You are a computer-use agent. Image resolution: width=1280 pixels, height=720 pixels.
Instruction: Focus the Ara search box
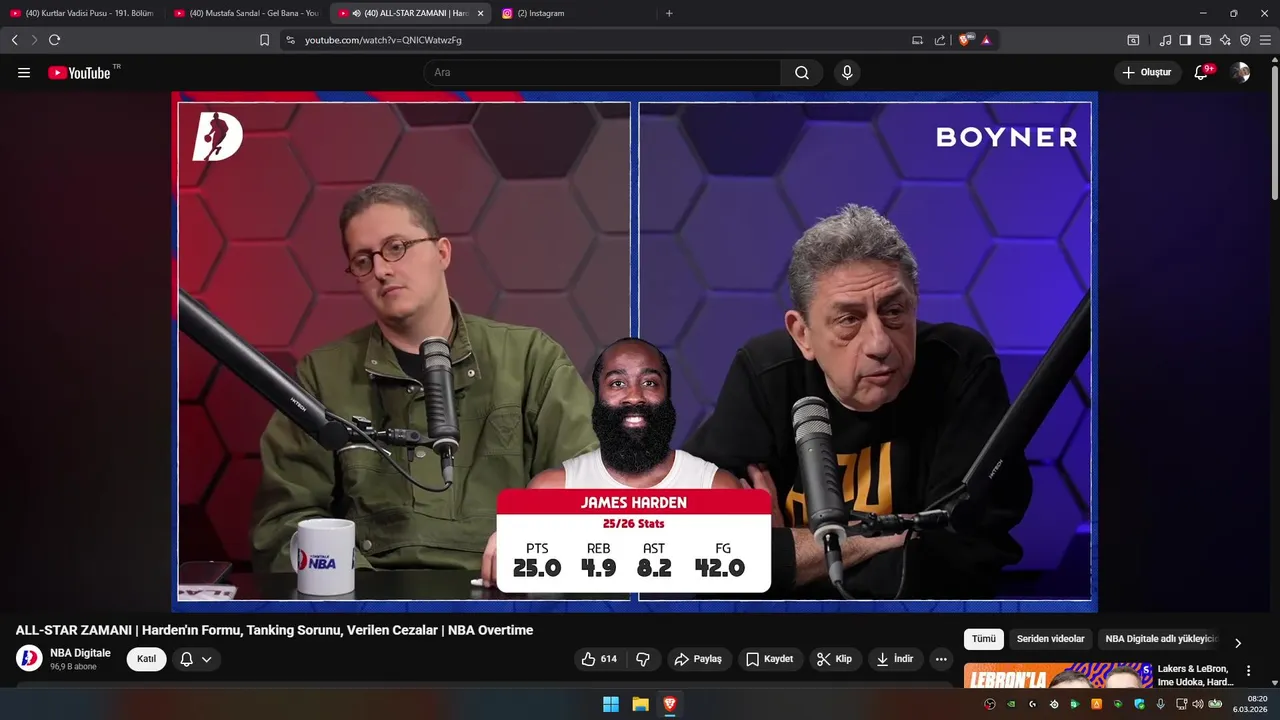602,72
